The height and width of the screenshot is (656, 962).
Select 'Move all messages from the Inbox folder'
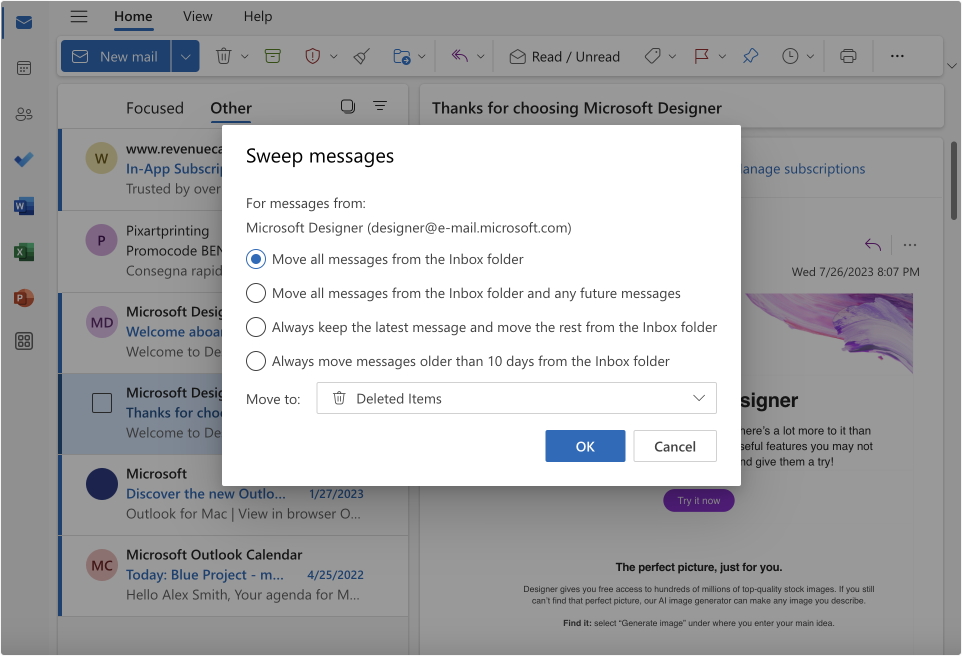pos(255,260)
